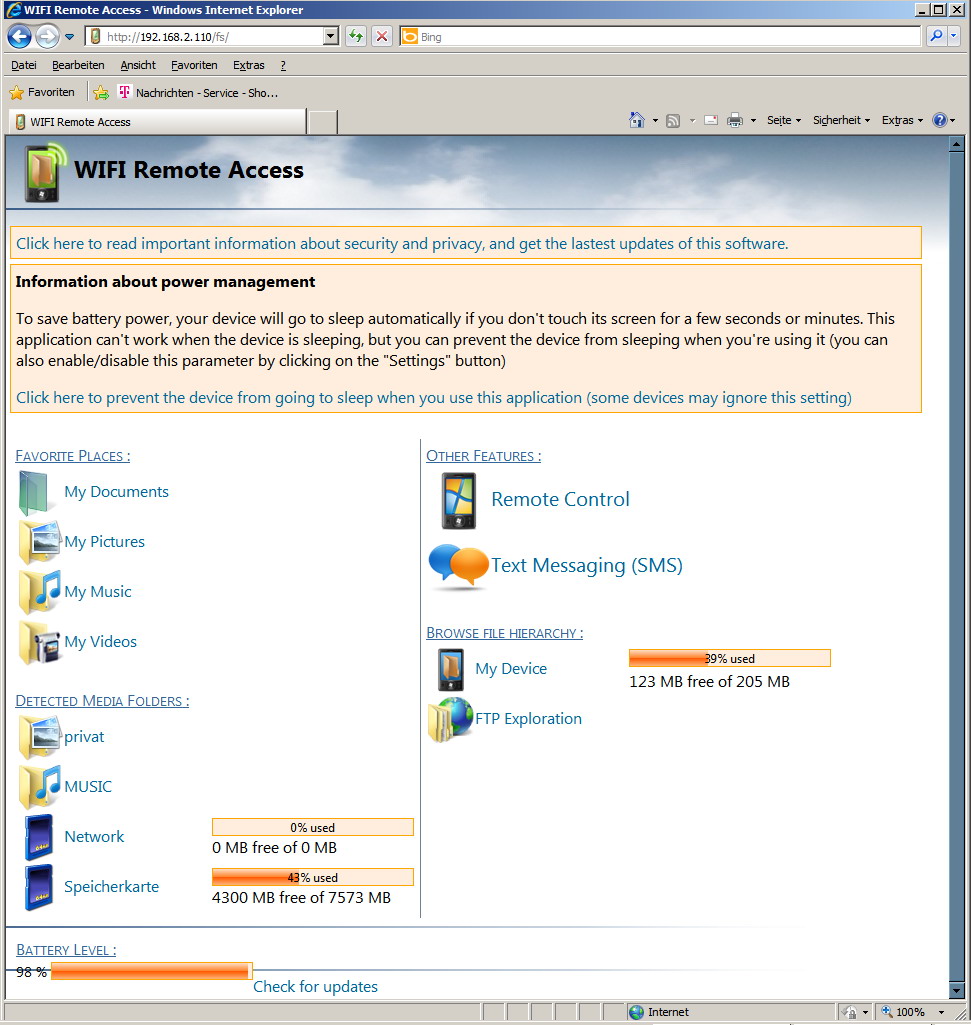This screenshot has width=971, height=1025.
Task: Click the Check for updates link
Action: (x=316, y=987)
